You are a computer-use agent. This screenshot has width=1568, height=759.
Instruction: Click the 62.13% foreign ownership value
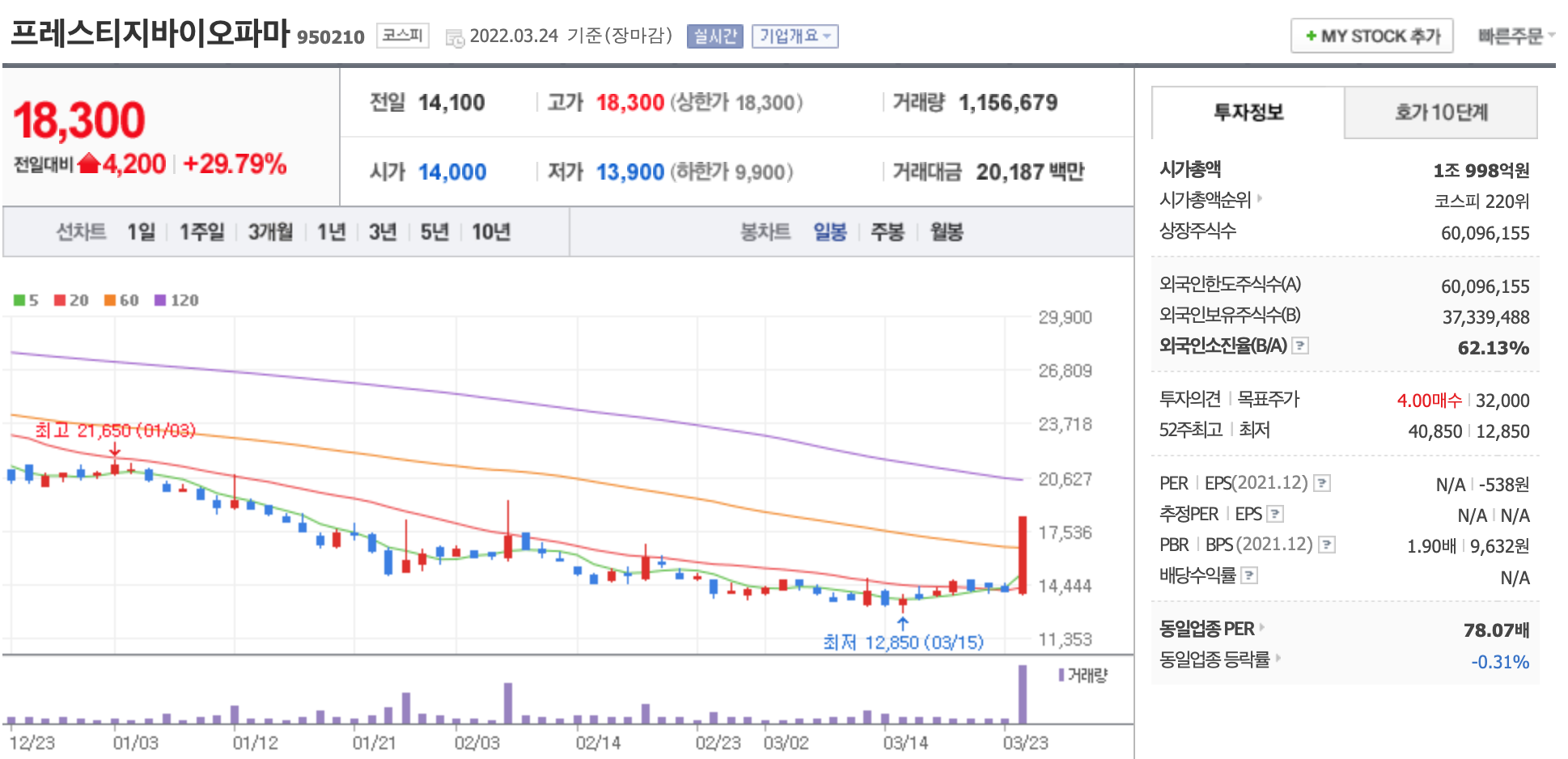click(x=1494, y=348)
